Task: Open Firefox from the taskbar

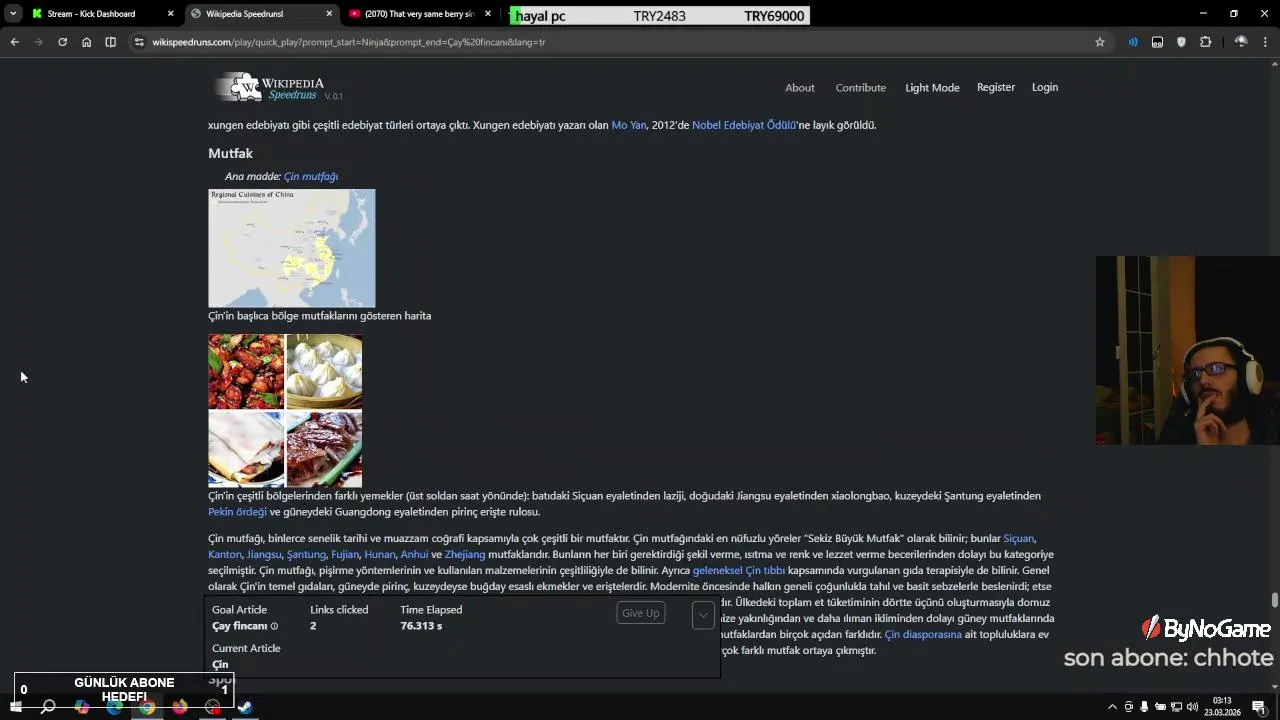Action: coord(180,707)
